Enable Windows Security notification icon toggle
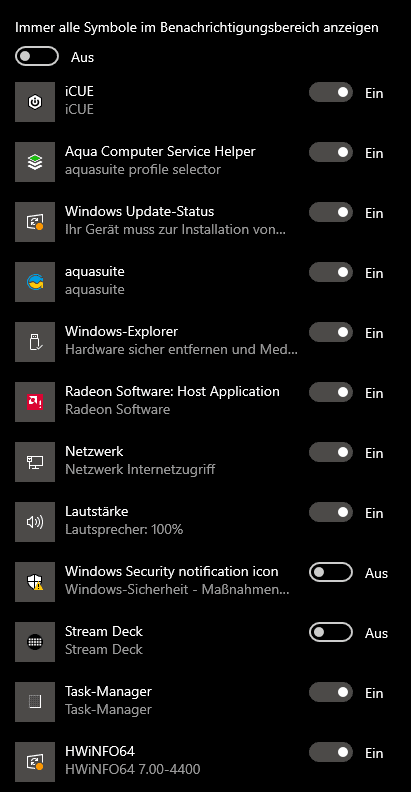The width and height of the screenshot is (411, 792). 331,572
